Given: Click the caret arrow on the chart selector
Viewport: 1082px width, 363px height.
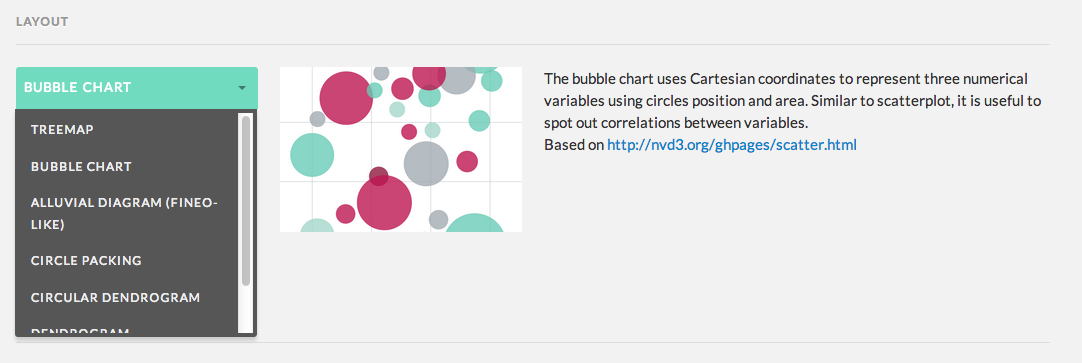Looking at the screenshot, I should (242, 88).
